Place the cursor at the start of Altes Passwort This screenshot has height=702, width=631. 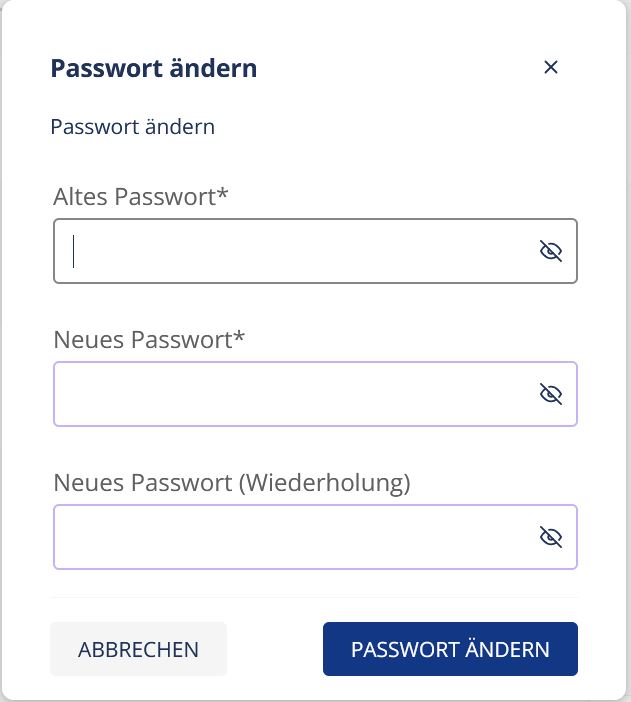click(75, 251)
